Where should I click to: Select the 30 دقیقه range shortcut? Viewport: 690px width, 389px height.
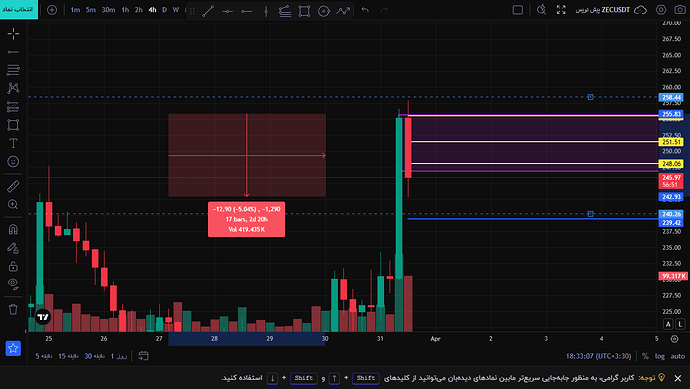coord(94,356)
